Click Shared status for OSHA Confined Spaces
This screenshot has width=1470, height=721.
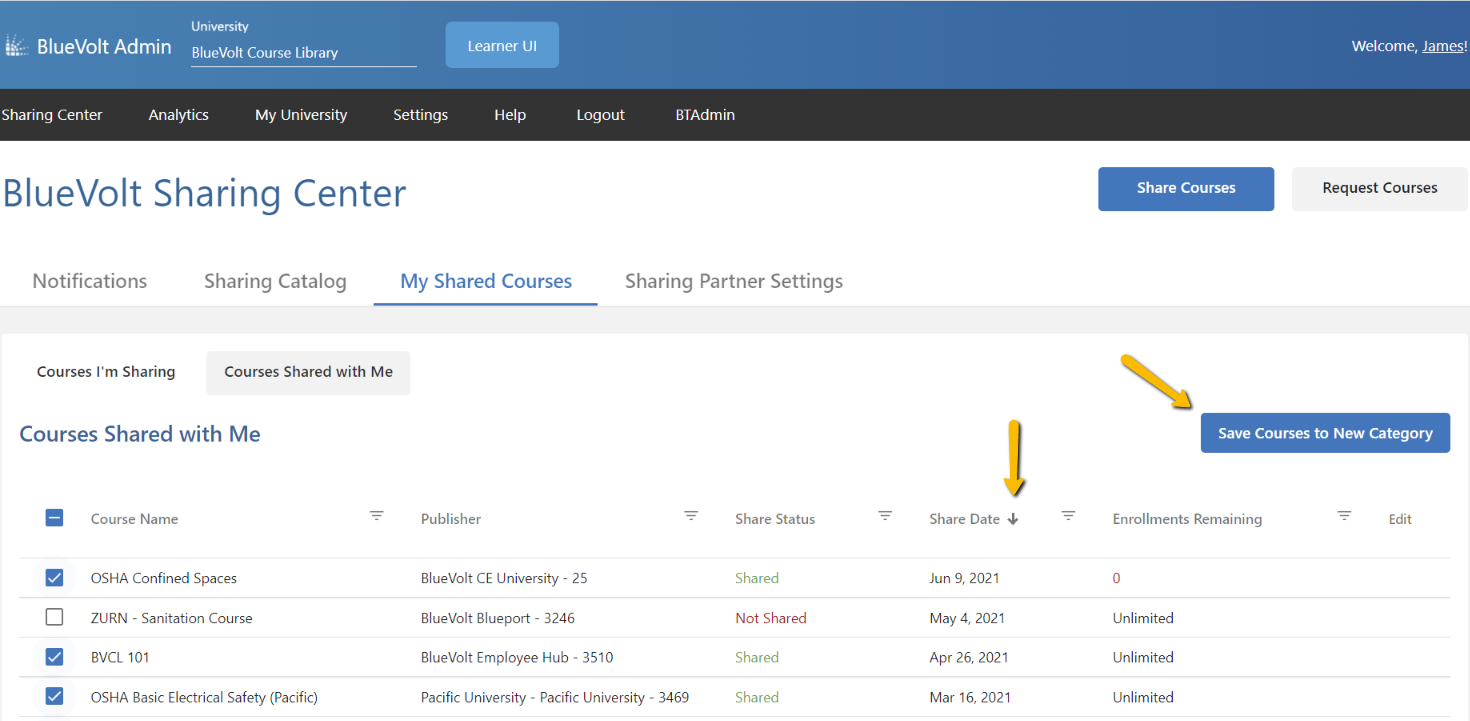pyautogui.click(x=757, y=578)
